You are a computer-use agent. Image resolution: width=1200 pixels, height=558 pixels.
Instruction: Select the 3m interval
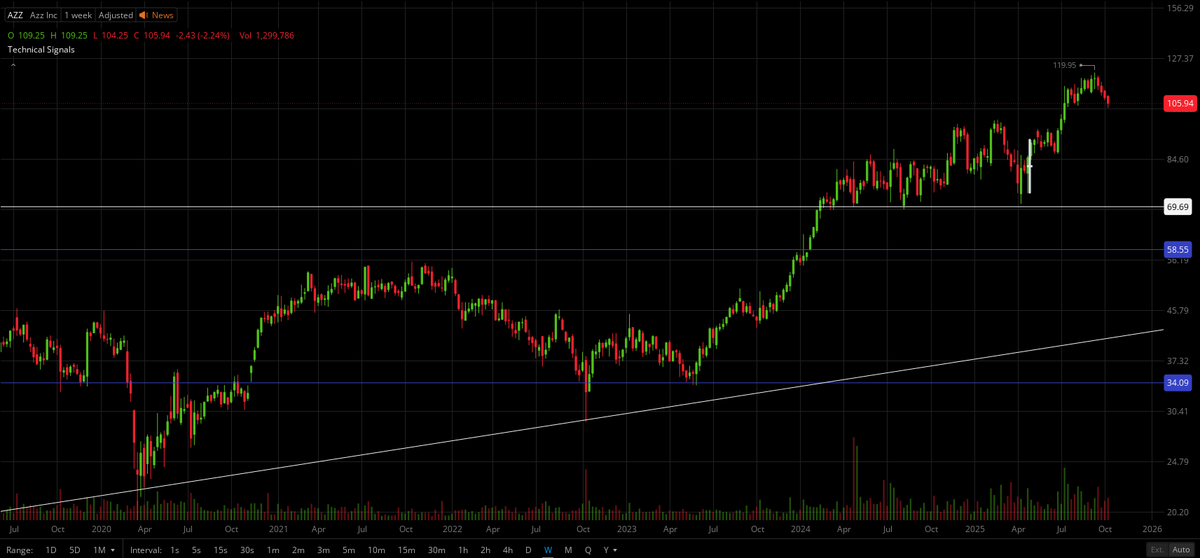[323, 550]
